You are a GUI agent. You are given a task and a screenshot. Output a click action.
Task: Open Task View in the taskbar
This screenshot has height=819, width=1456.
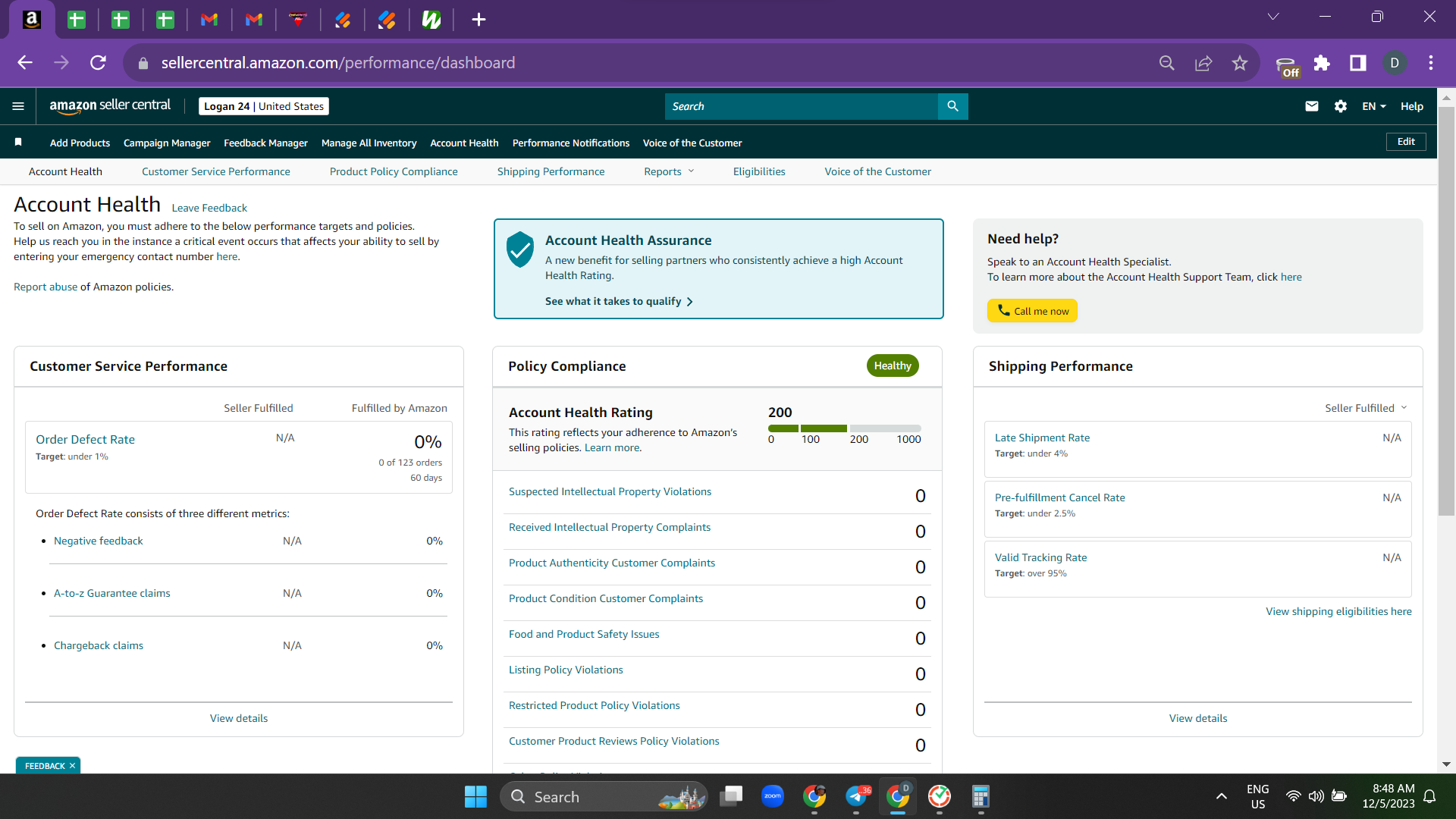tap(731, 796)
